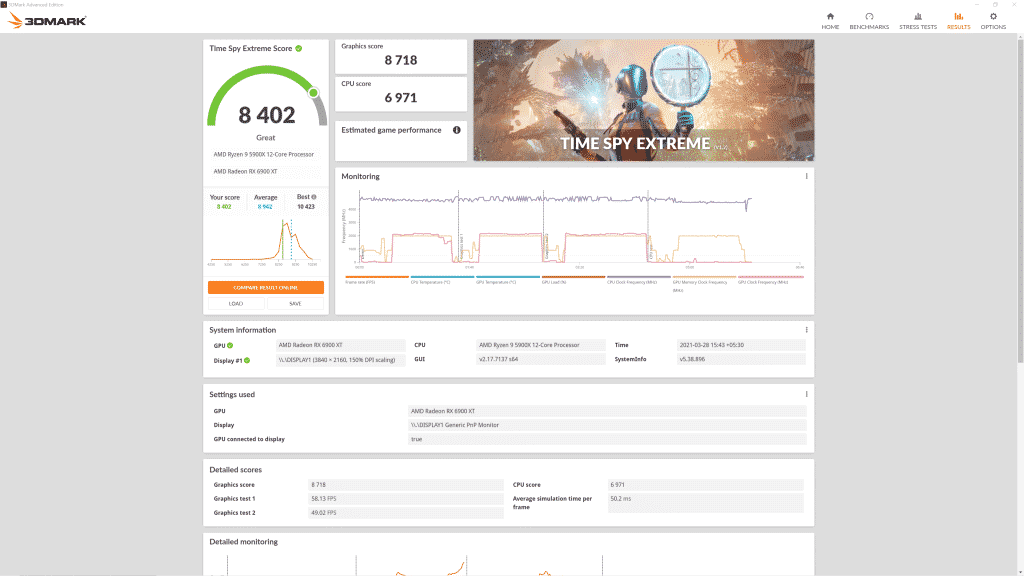
Task: Click the Time field 2021-03-28
Action: [741, 345]
